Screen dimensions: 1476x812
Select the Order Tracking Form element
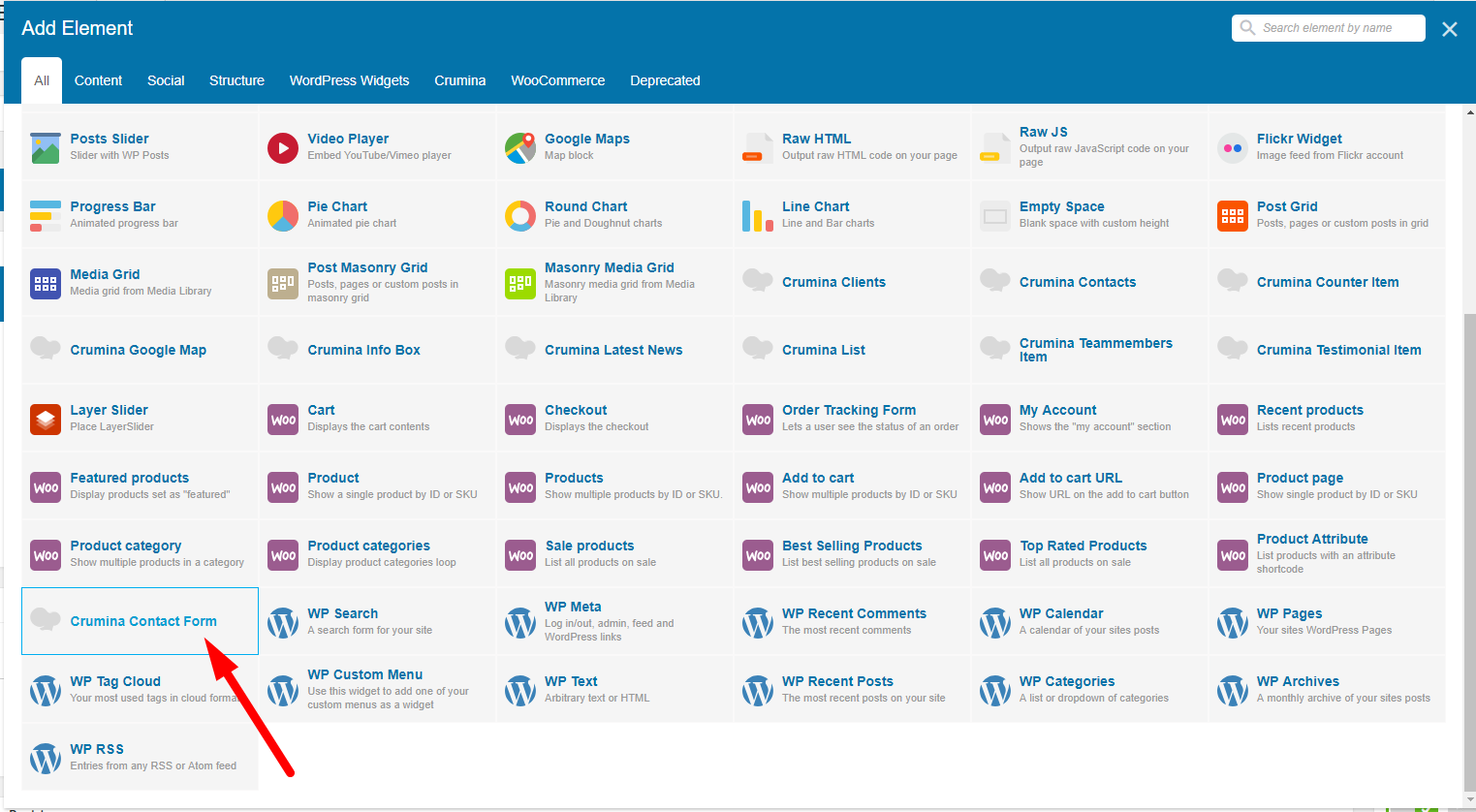point(852,418)
